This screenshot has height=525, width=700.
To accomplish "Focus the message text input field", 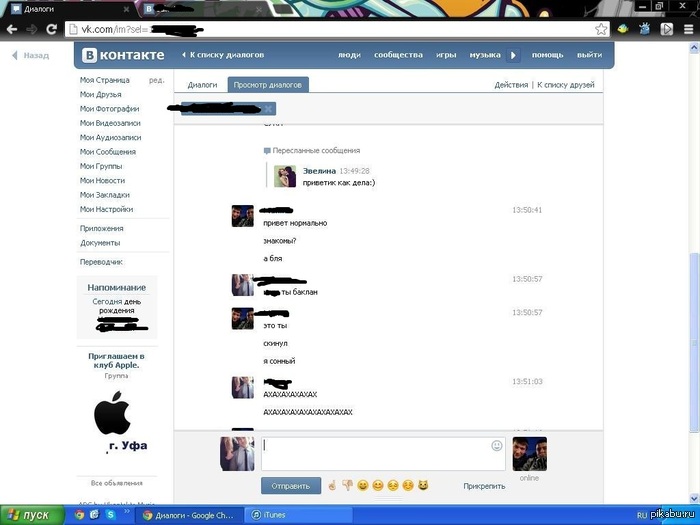I will click(x=383, y=454).
